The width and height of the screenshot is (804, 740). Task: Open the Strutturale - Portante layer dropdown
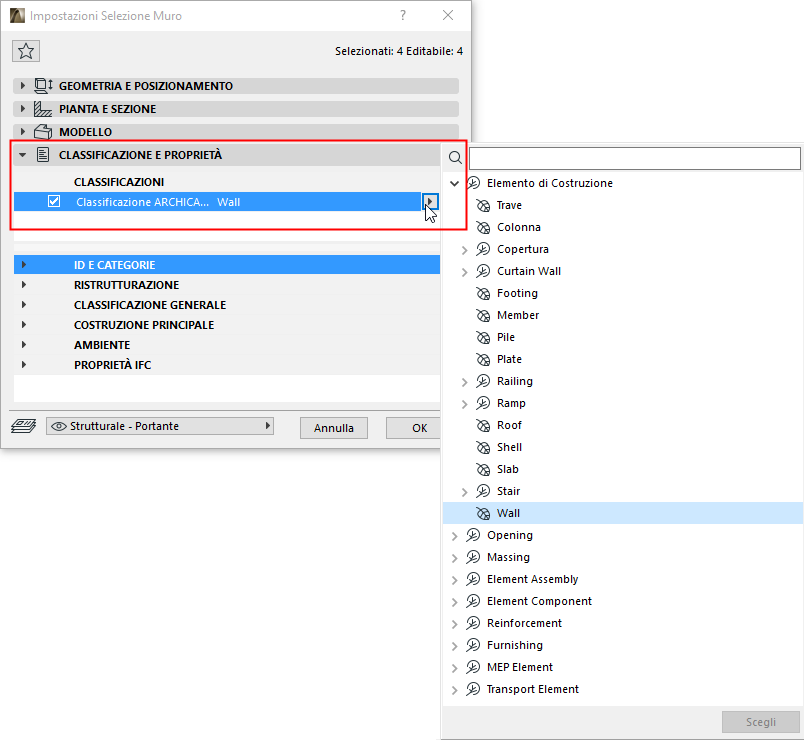coord(160,426)
